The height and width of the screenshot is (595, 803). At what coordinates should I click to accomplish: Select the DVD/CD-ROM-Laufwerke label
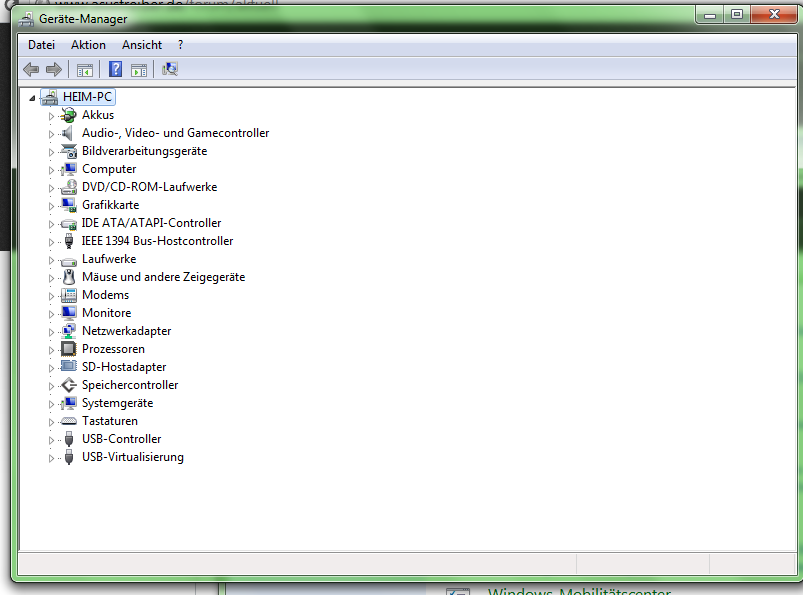click(x=150, y=187)
